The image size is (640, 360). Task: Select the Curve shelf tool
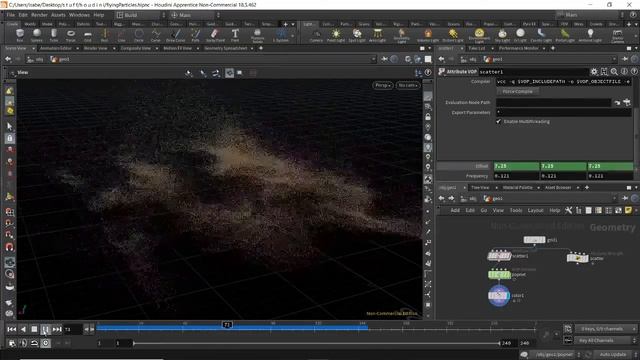[x=156, y=35]
